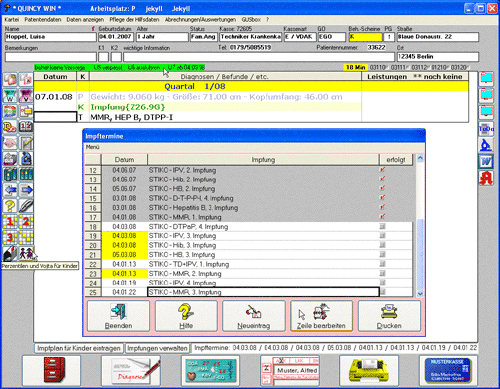This screenshot has width=500, height=389.
Task: Open the Muster, Alfred form button
Action: [x=290, y=370]
